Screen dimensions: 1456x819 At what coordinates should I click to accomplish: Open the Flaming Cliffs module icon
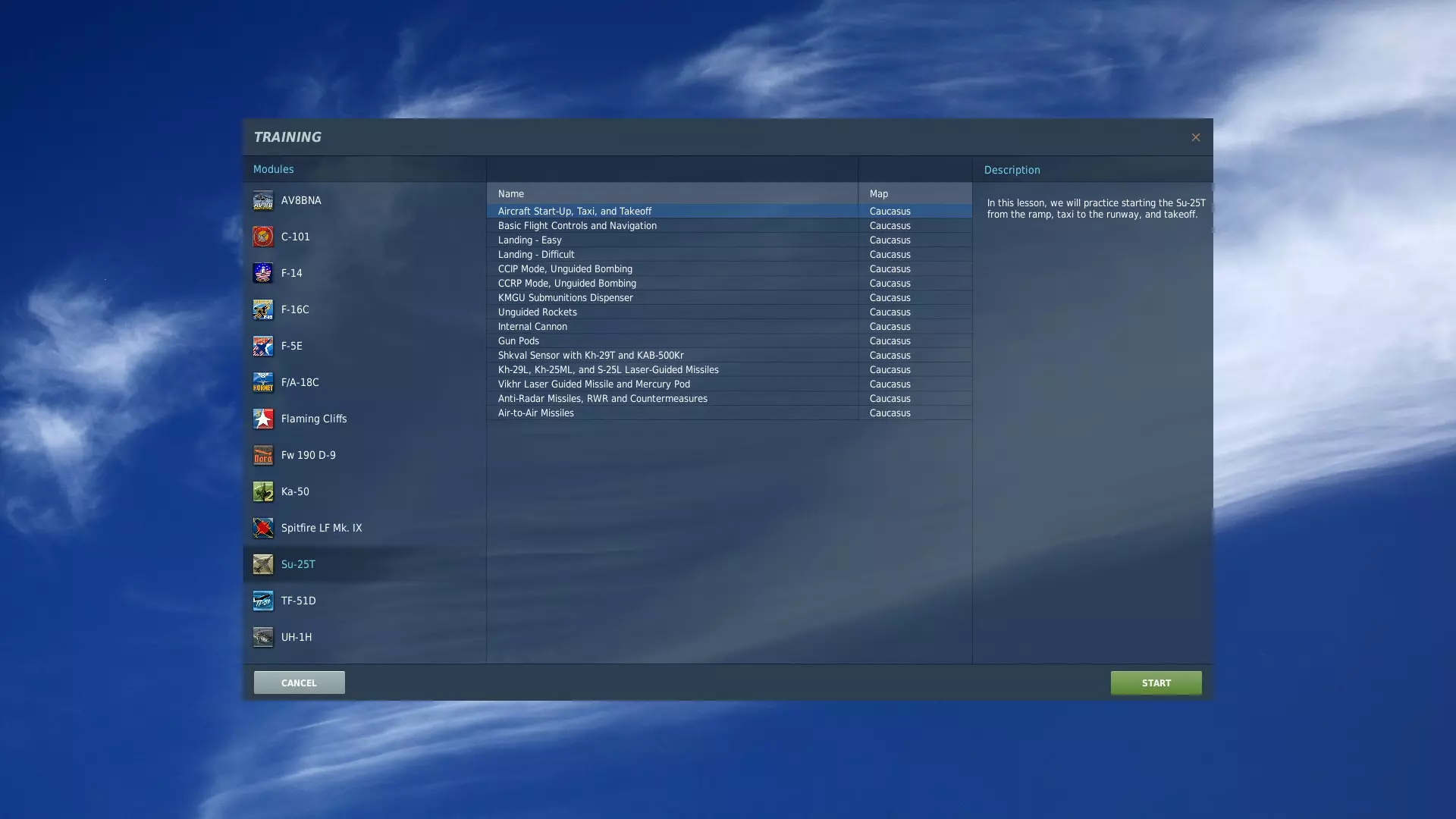pyautogui.click(x=263, y=419)
